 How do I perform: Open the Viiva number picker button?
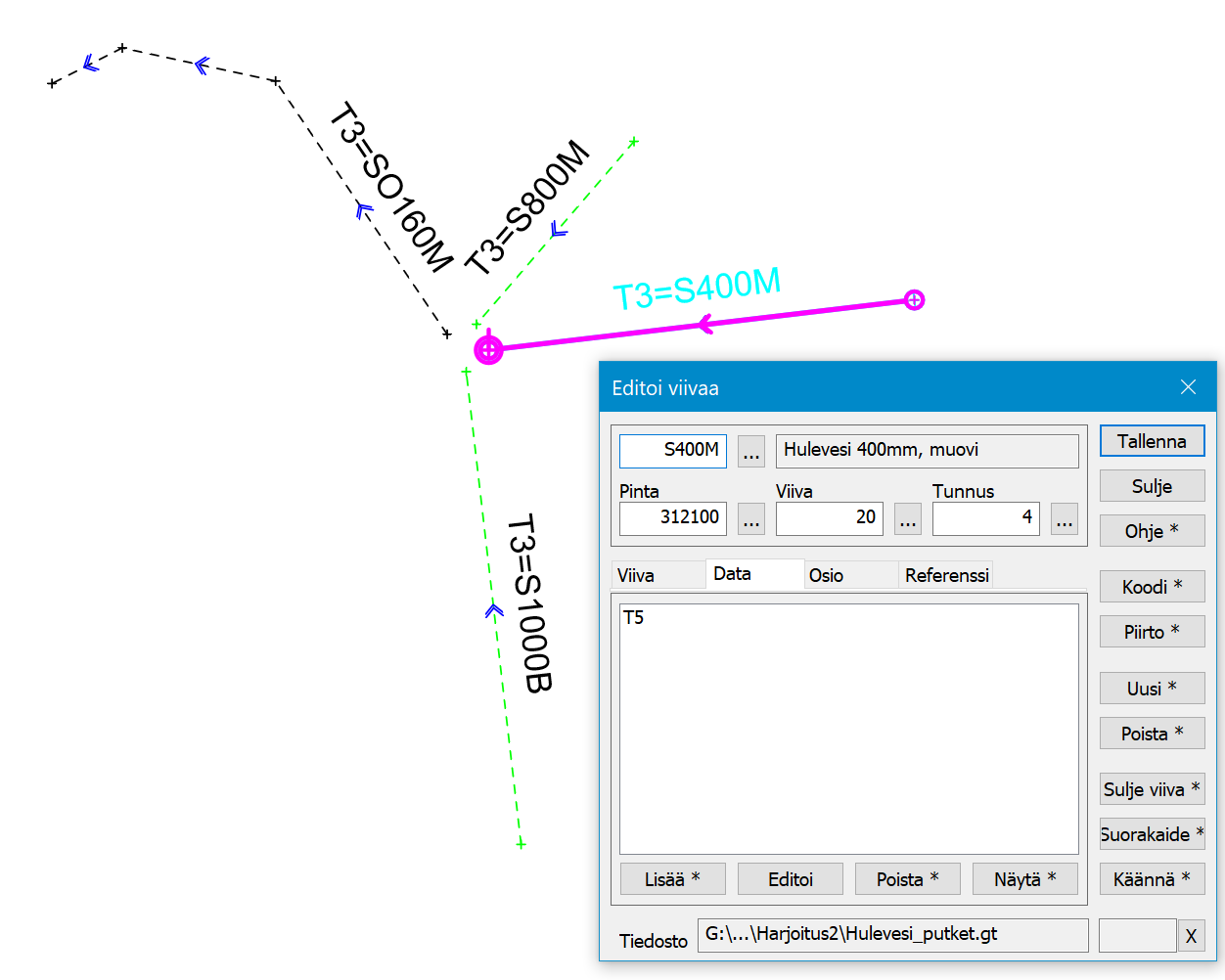[x=908, y=518]
